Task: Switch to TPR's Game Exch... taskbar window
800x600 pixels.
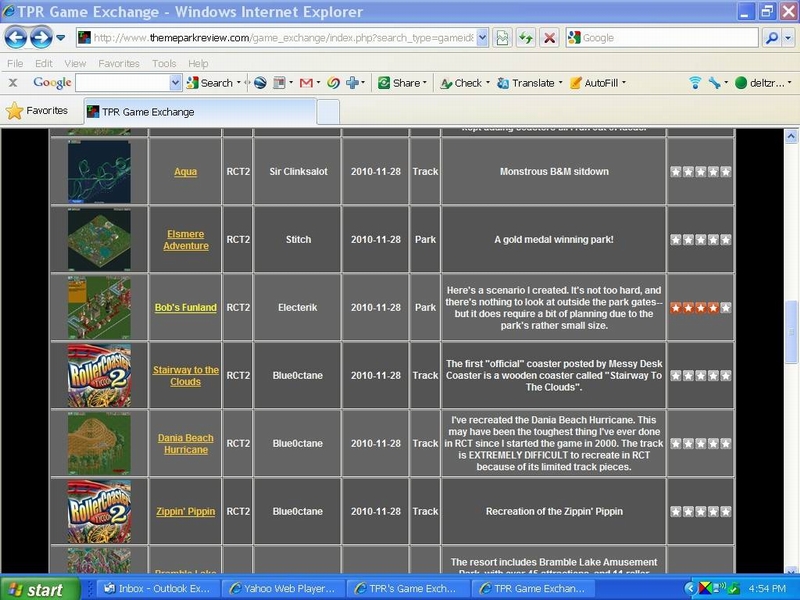Action: (x=407, y=589)
